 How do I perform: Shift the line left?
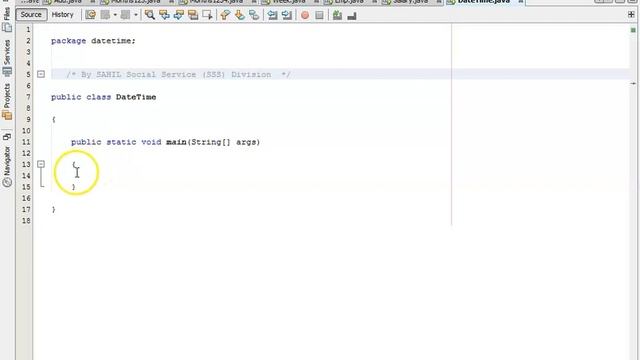click(x=272, y=15)
